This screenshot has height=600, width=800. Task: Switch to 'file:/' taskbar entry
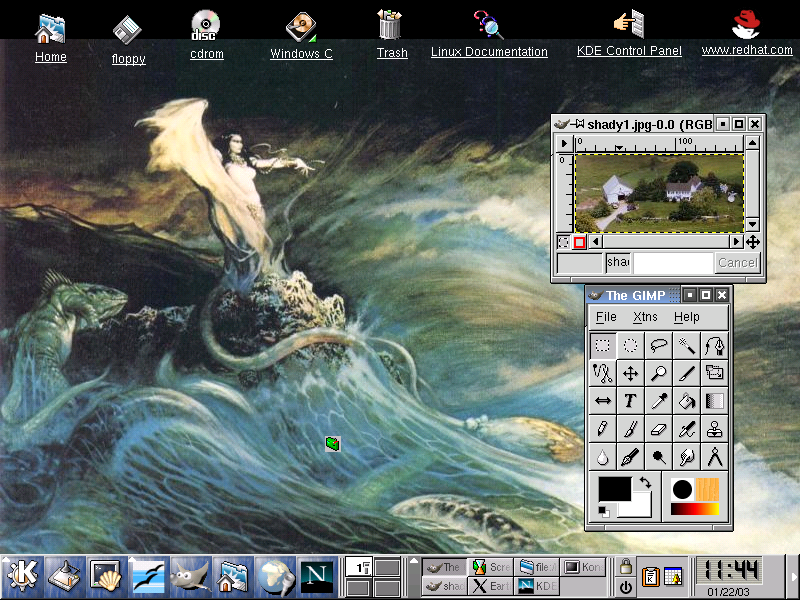point(537,567)
